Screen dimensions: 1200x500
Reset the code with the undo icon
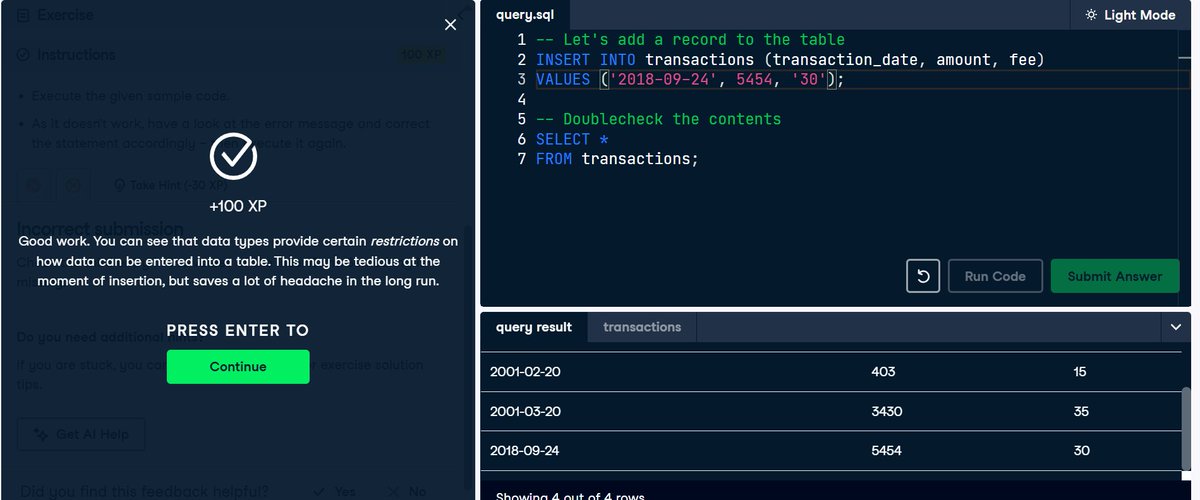tap(923, 276)
